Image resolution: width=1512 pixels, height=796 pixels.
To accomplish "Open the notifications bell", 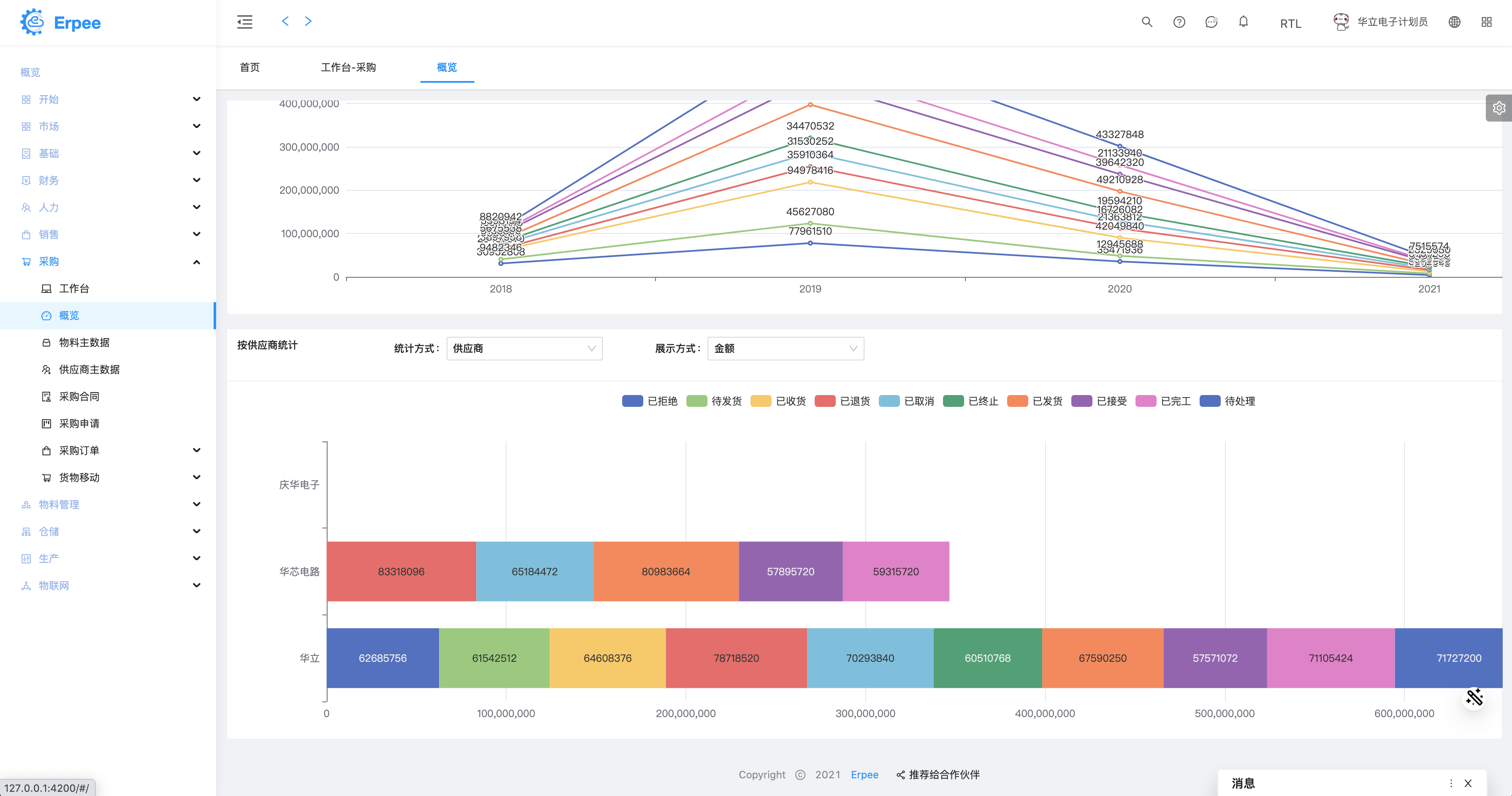I will click(1243, 22).
